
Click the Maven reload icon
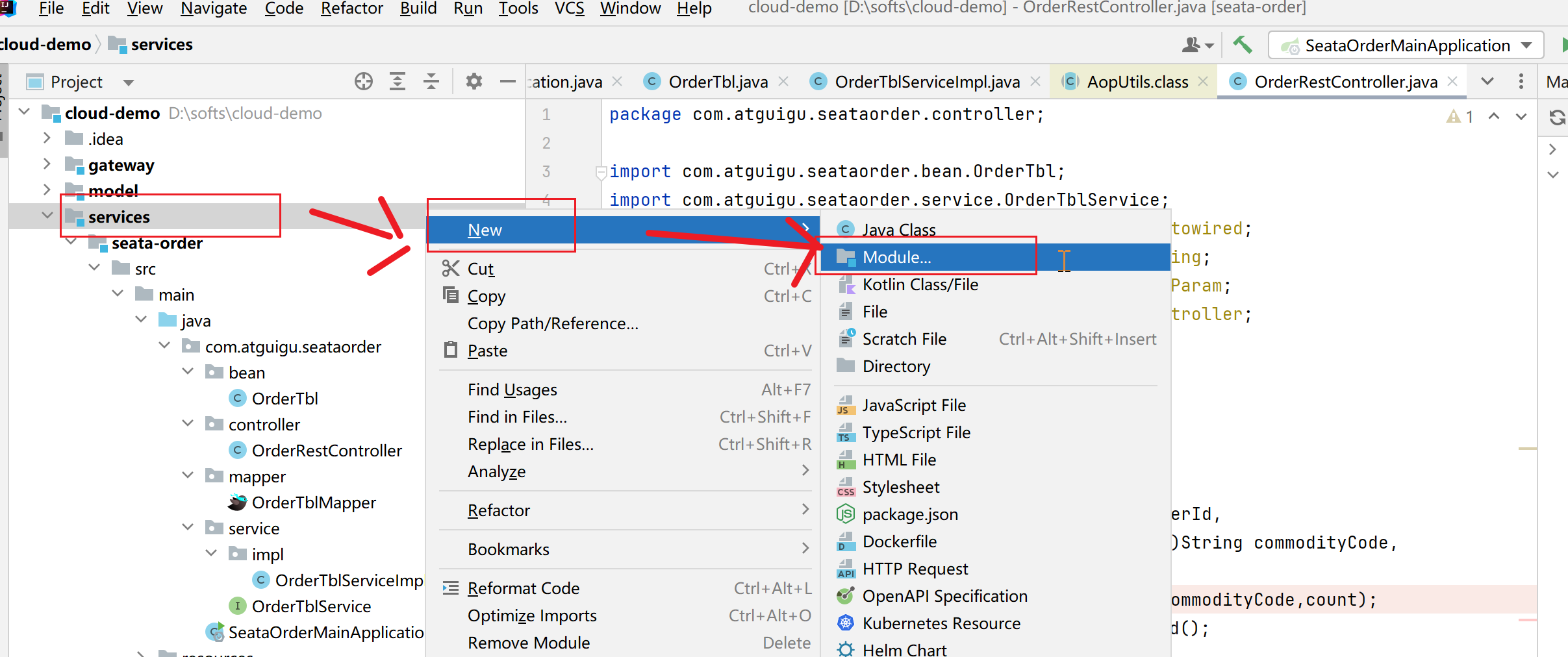pyautogui.click(x=1558, y=118)
